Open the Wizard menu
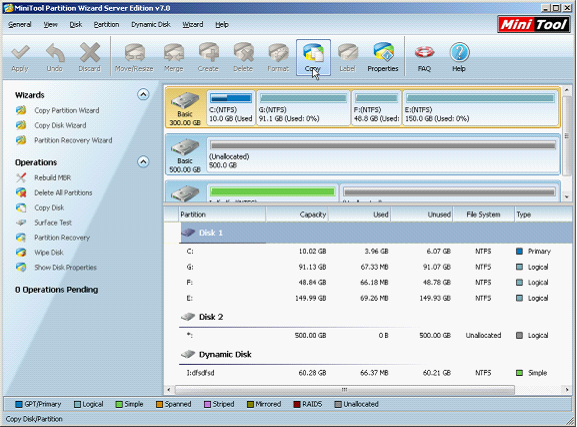 (193, 25)
